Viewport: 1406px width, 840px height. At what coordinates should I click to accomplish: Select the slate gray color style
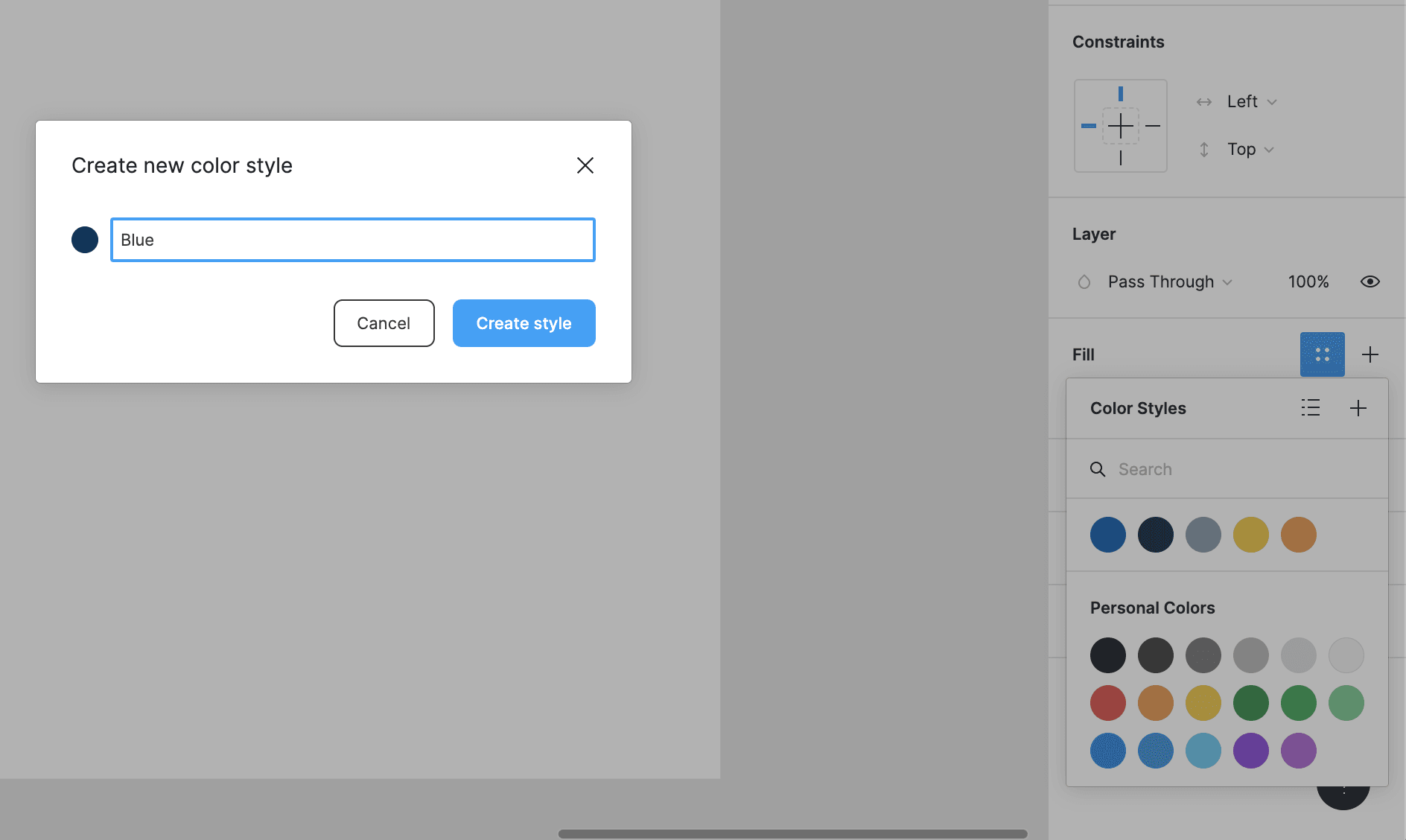[x=1203, y=535]
